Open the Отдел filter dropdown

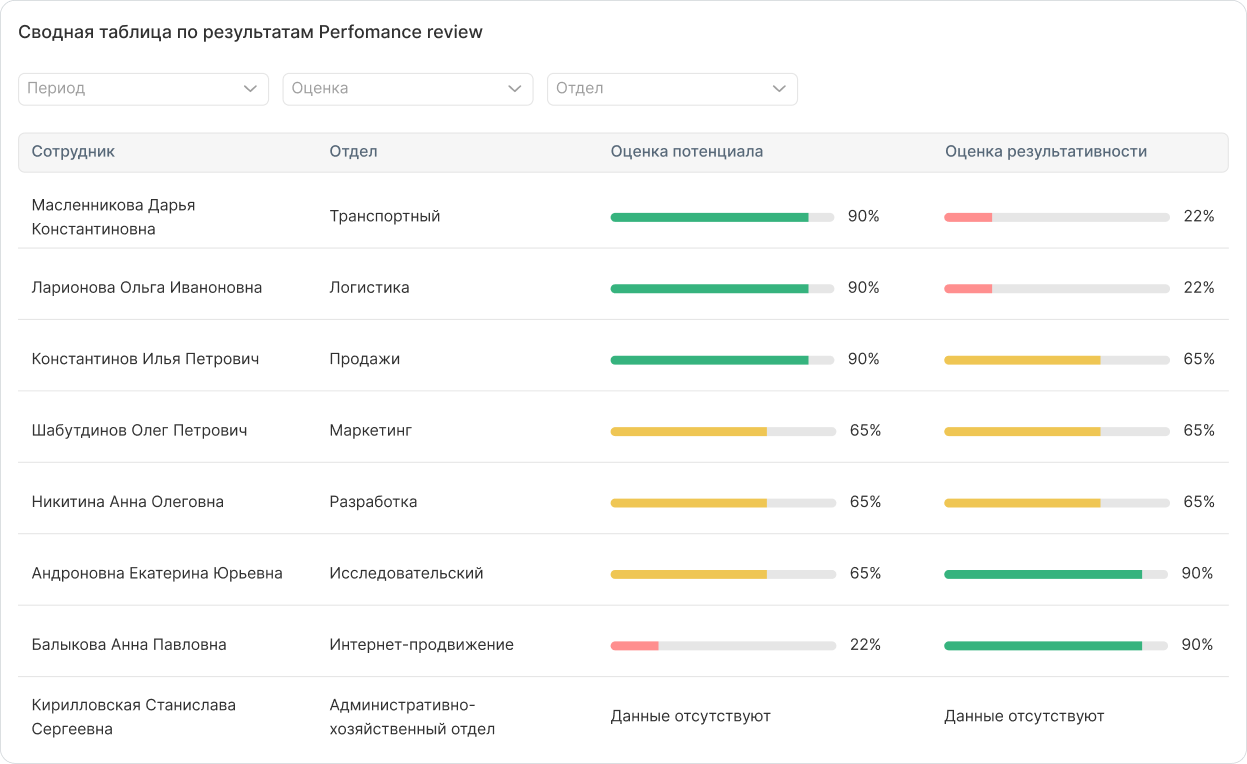click(x=672, y=88)
